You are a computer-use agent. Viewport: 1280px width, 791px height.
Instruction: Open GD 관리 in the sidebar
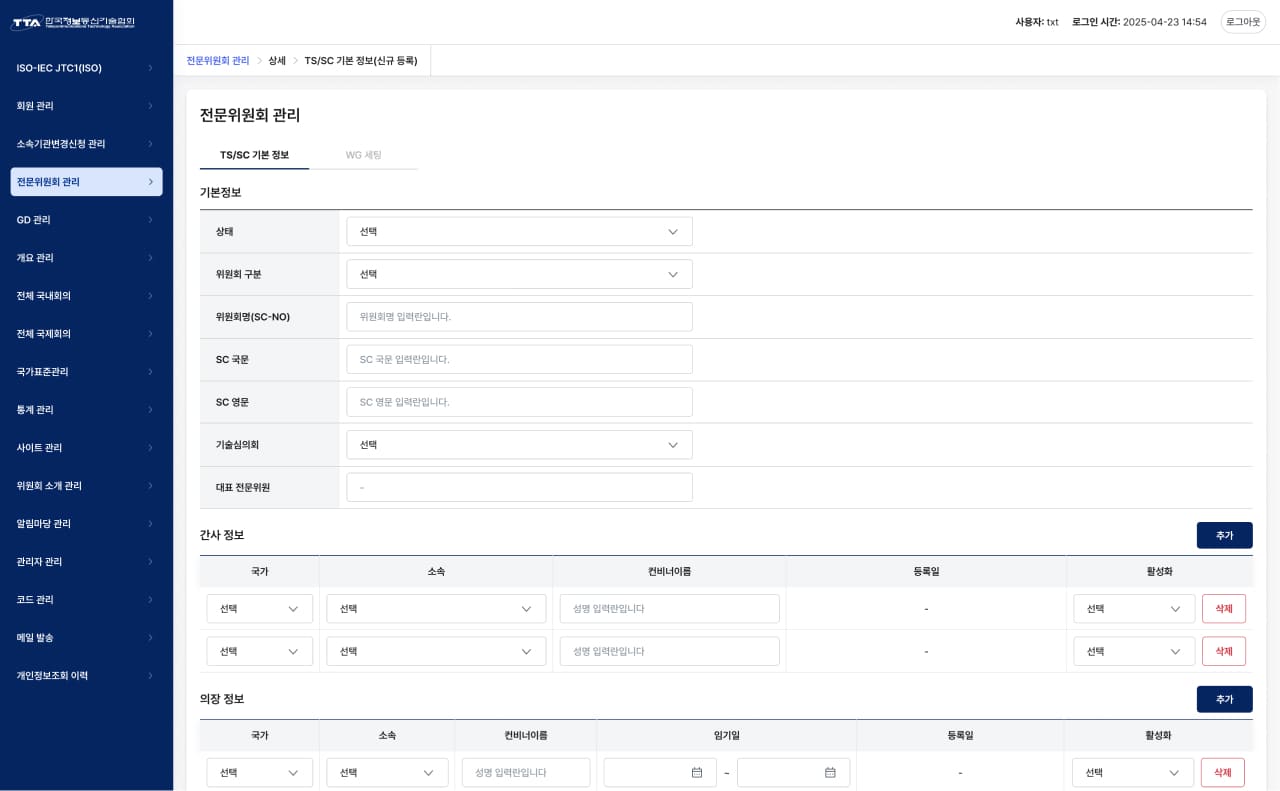[x=34, y=220]
